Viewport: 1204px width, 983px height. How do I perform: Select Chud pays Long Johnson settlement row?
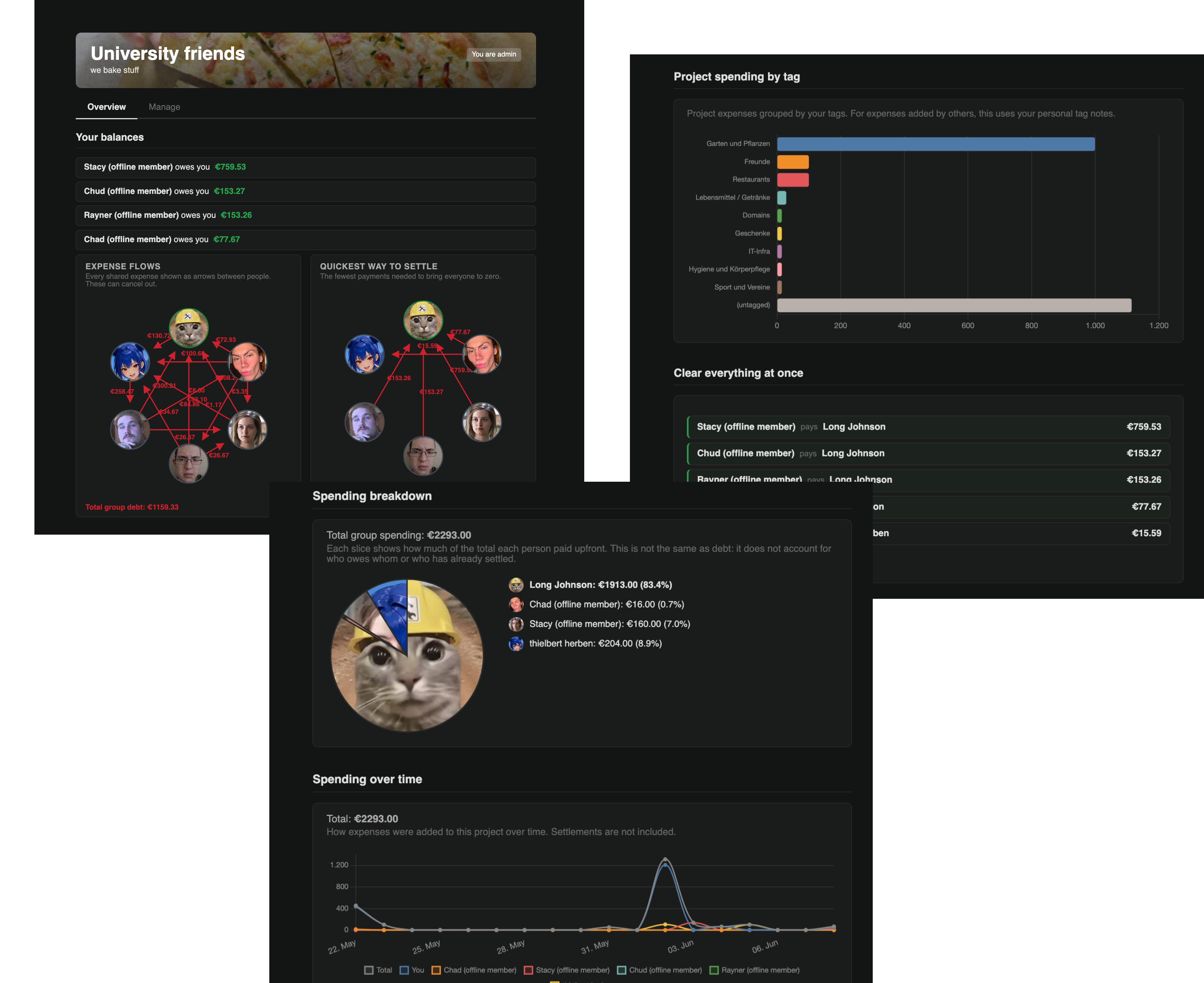928,453
